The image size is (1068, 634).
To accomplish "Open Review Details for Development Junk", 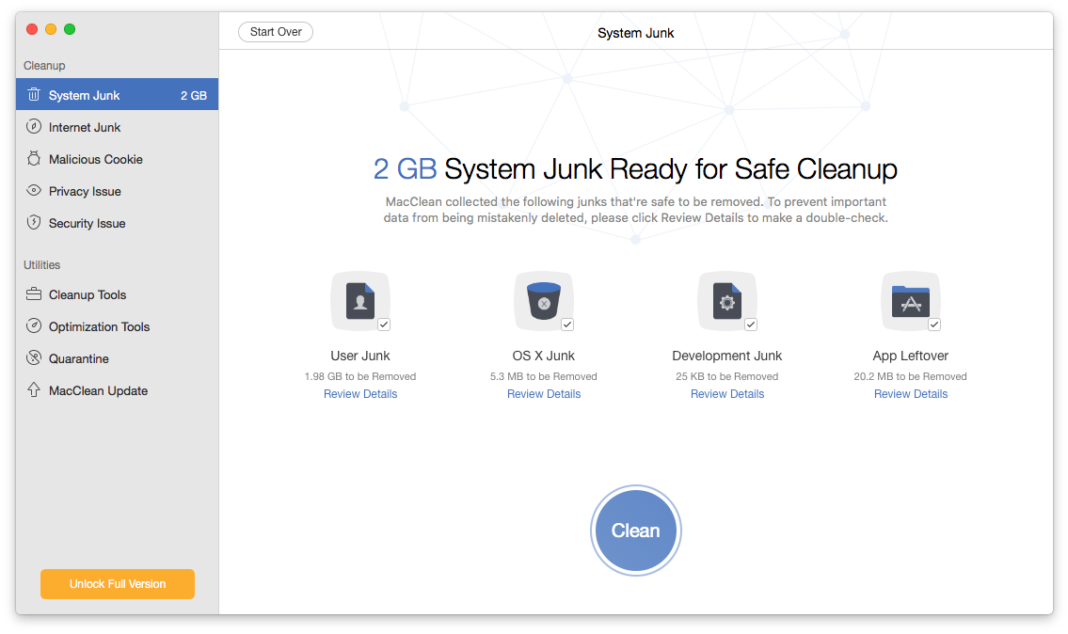I will coord(727,393).
